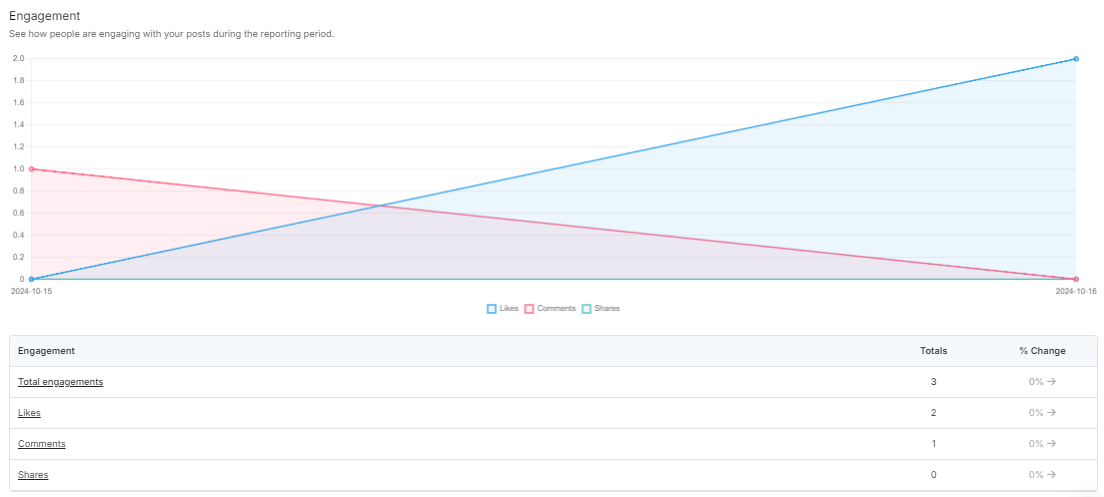Click the change arrow in Comments row
1104x497 pixels.
1052,444
